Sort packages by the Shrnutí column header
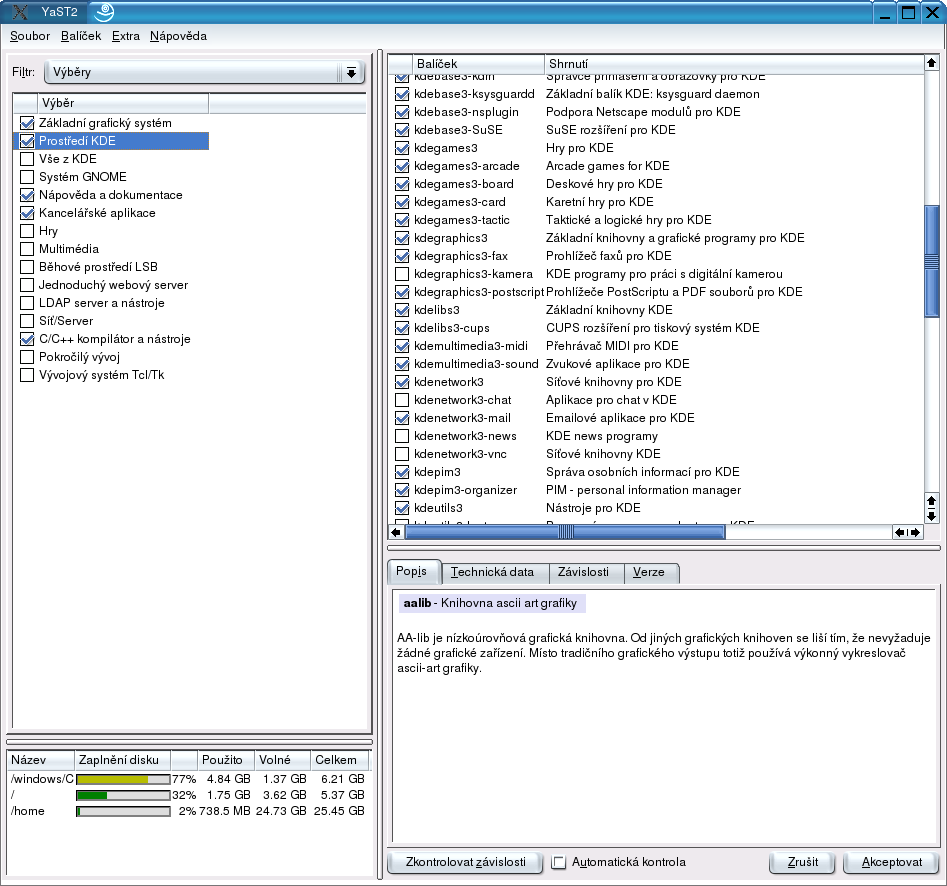 (x=734, y=63)
